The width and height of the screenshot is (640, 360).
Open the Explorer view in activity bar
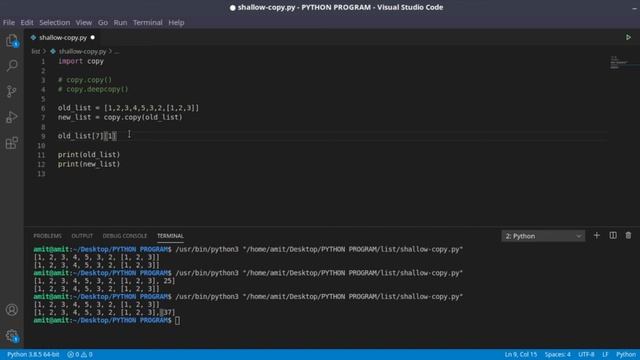point(12,41)
